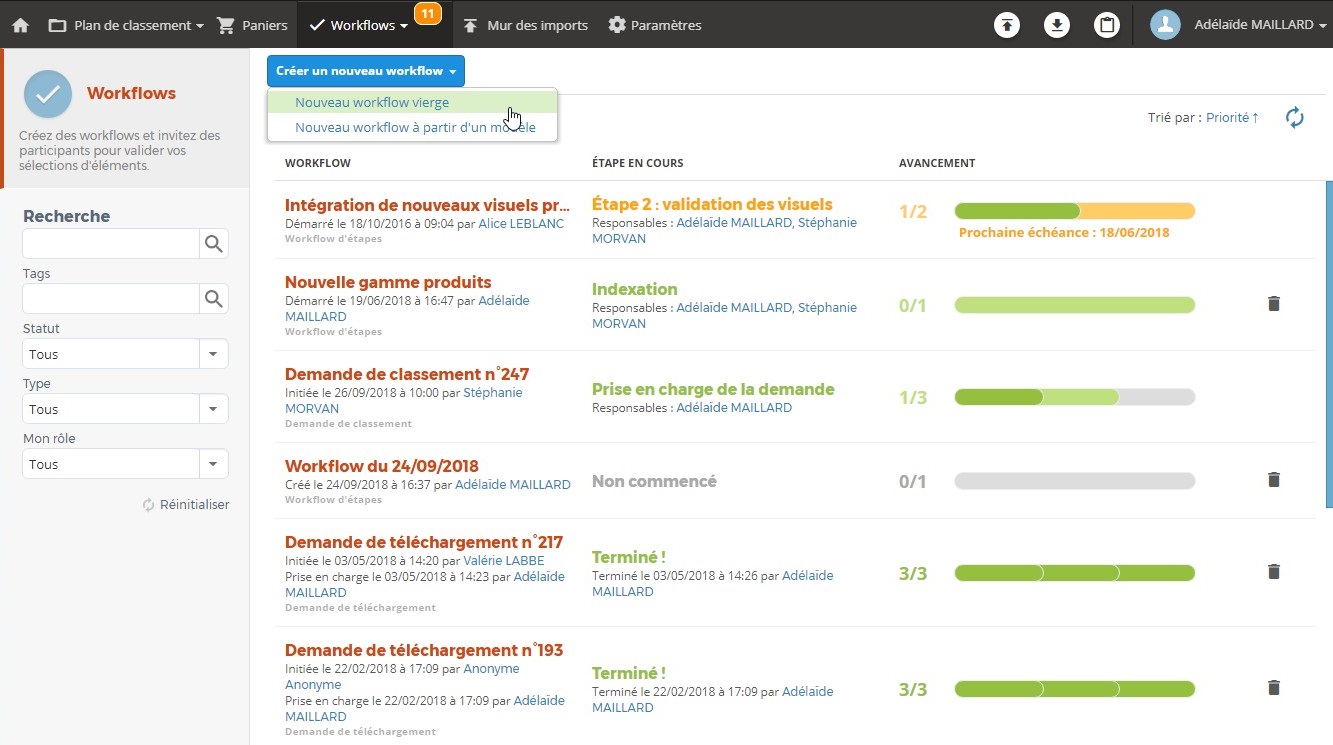Click Alice LEBLANC user link
1333x745 pixels.
[x=521, y=224]
